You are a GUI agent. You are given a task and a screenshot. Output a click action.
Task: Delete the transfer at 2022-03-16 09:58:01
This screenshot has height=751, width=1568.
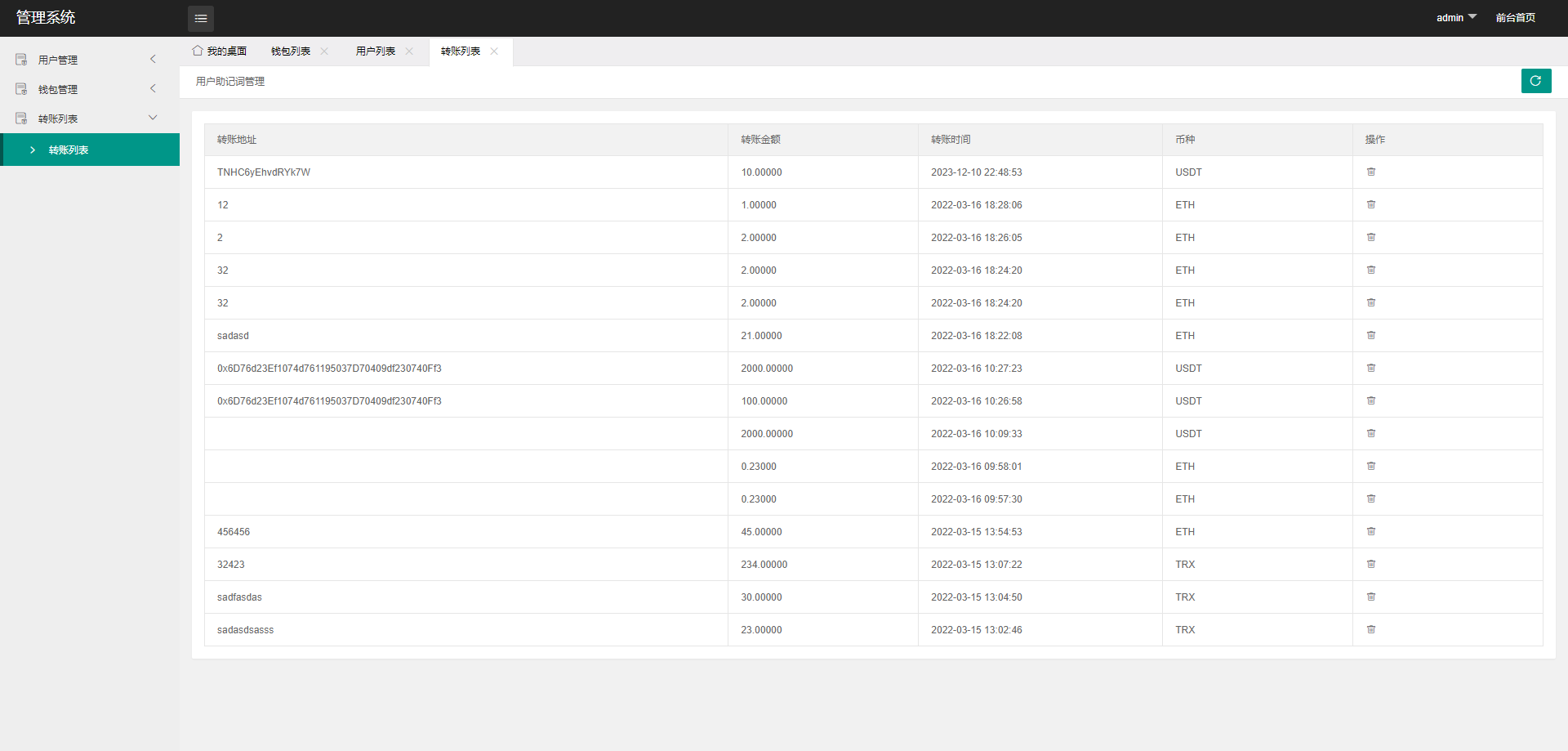pos(1371,466)
